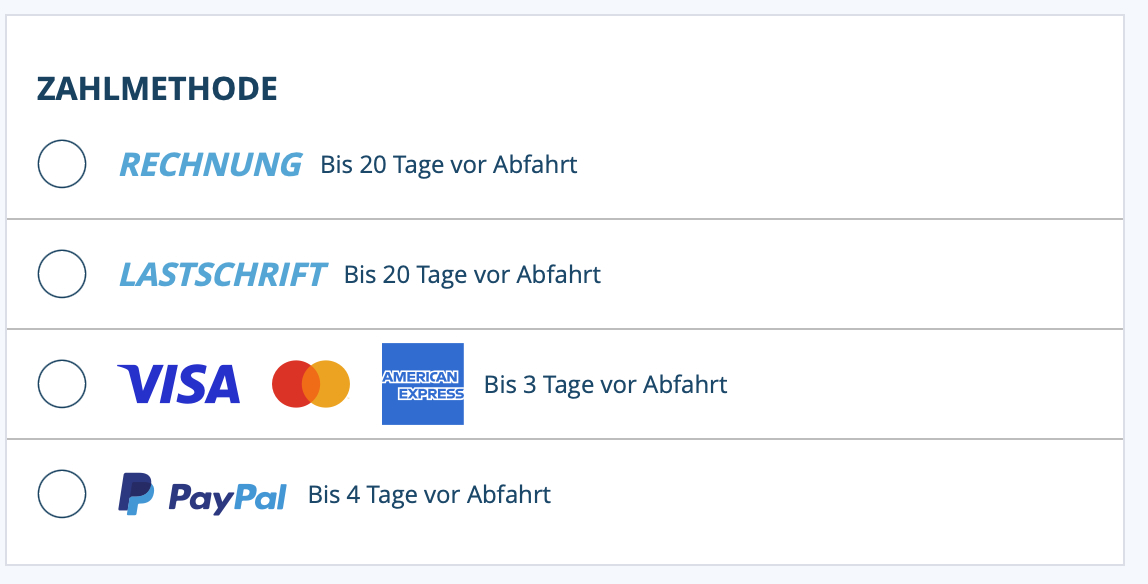The width and height of the screenshot is (1148, 584).
Task: Click the PayPal double-P symbol
Action: click(136, 494)
